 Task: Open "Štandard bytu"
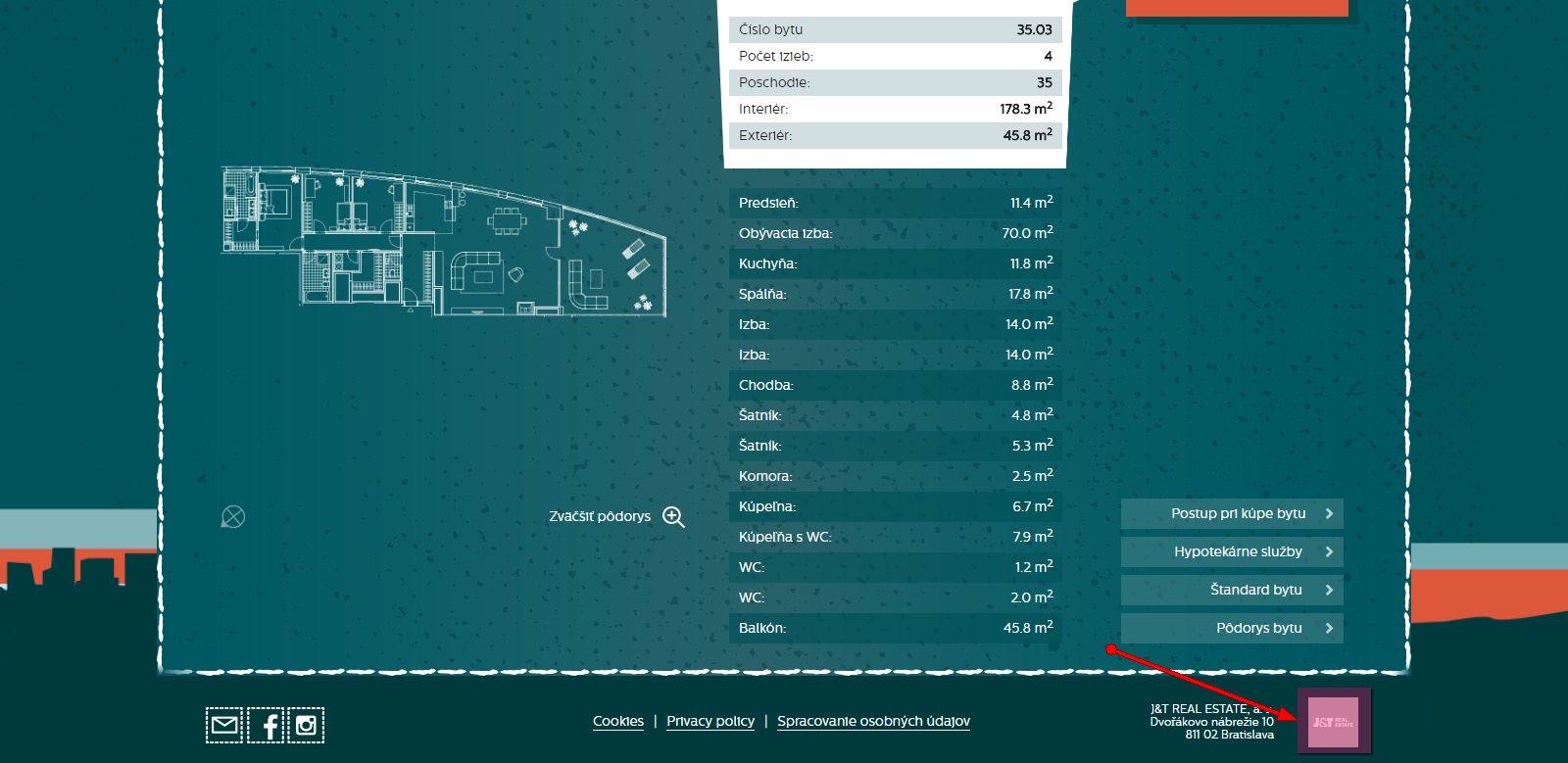click(1232, 590)
